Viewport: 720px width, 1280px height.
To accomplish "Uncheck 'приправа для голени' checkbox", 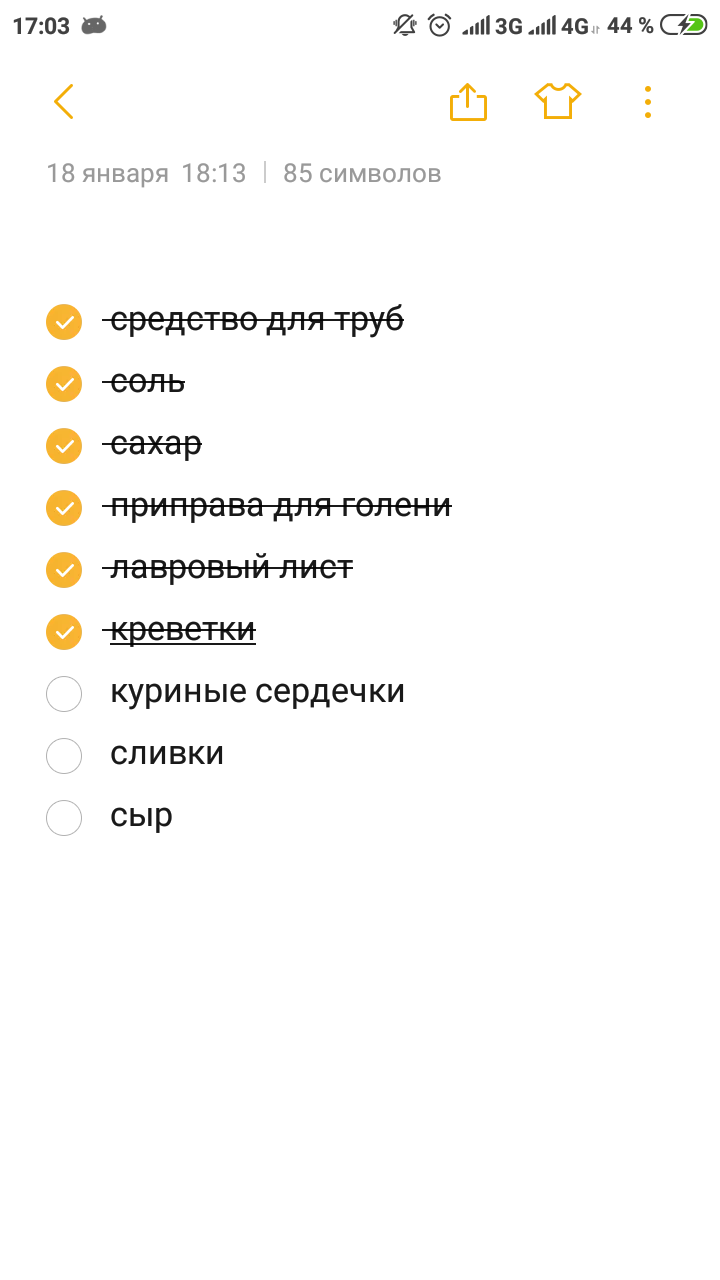I will tap(64, 508).
